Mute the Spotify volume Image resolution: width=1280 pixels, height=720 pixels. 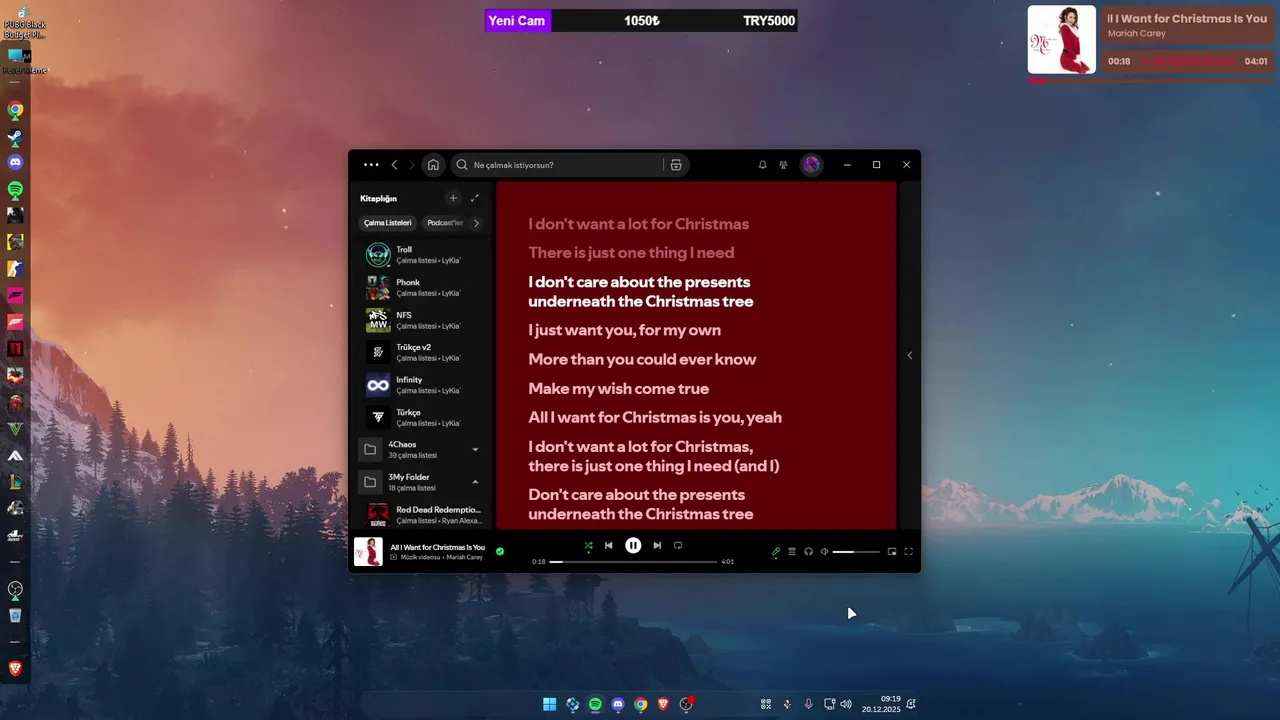tap(824, 551)
